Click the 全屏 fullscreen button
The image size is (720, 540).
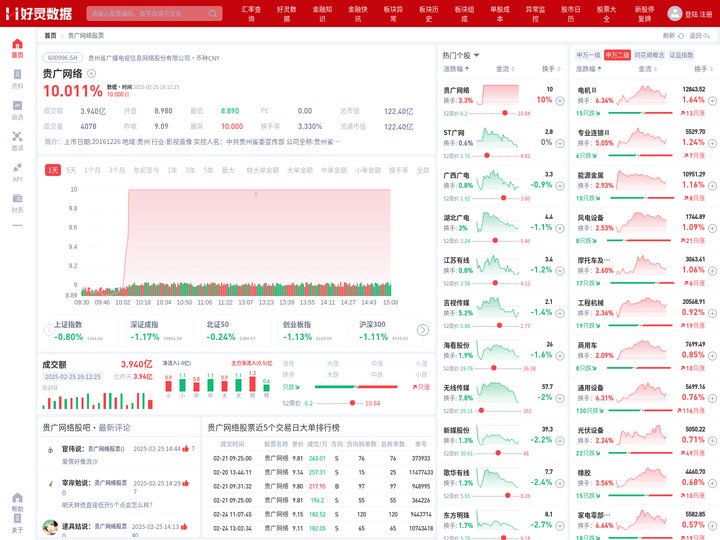pos(422,170)
